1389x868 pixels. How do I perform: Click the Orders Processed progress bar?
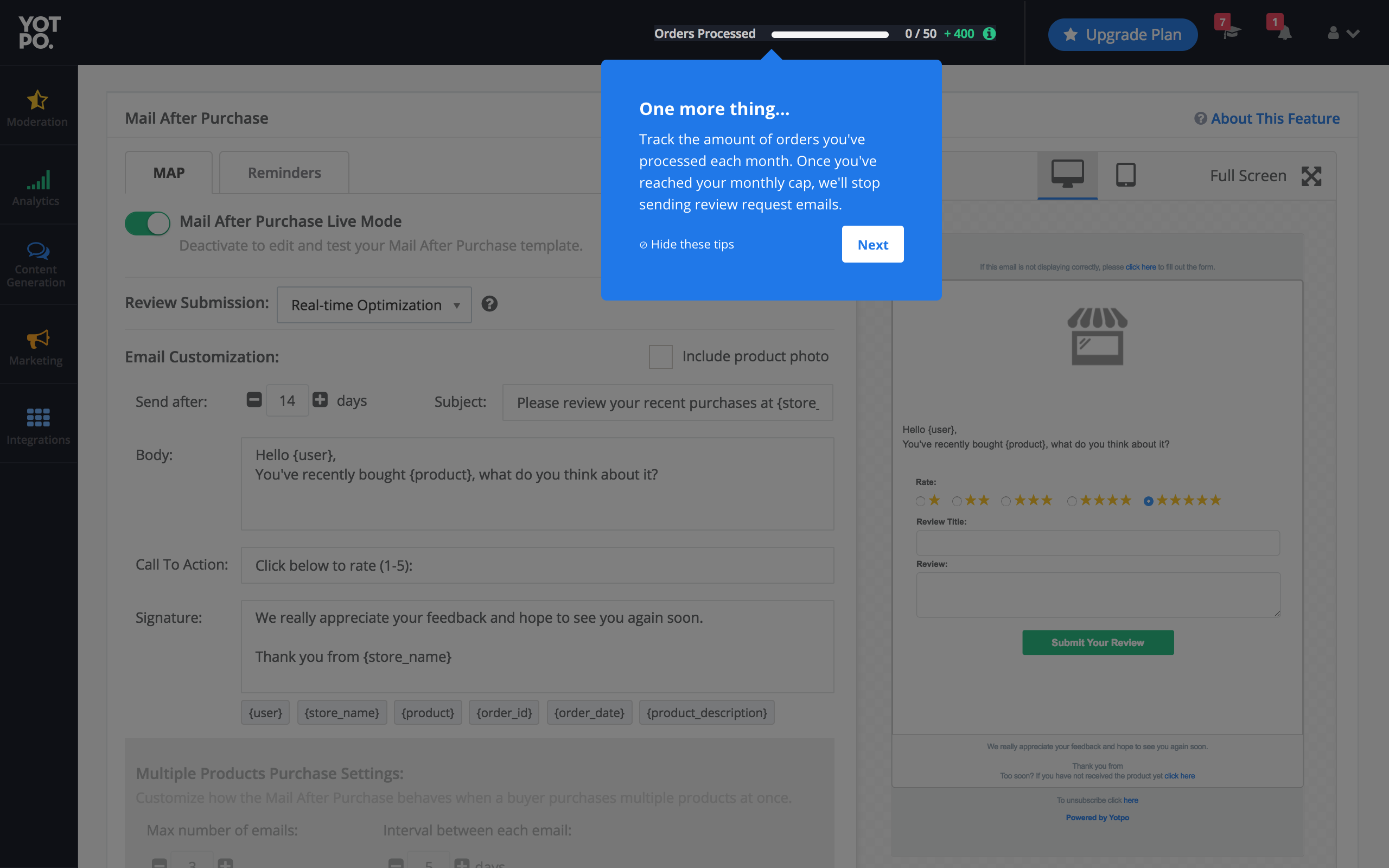click(830, 34)
